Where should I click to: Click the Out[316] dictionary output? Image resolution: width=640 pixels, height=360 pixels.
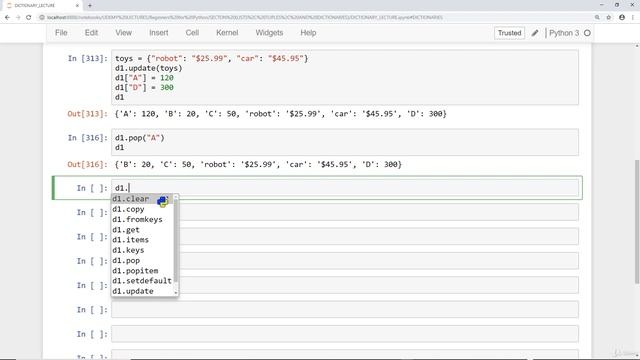(258, 164)
